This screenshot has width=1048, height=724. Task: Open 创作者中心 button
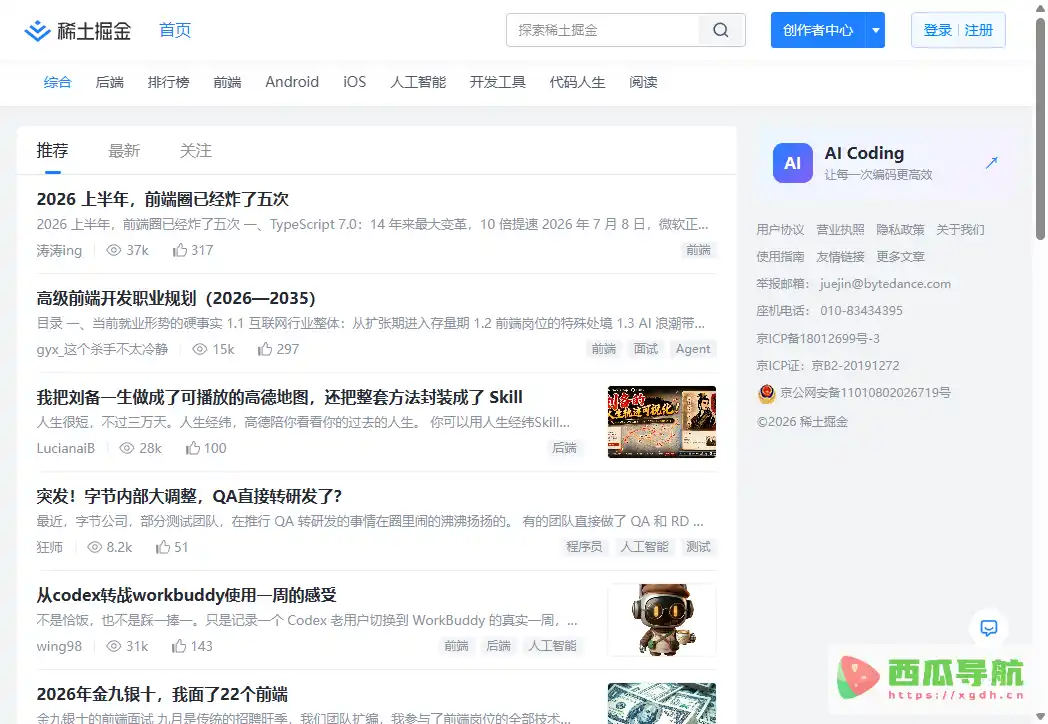click(818, 30)
